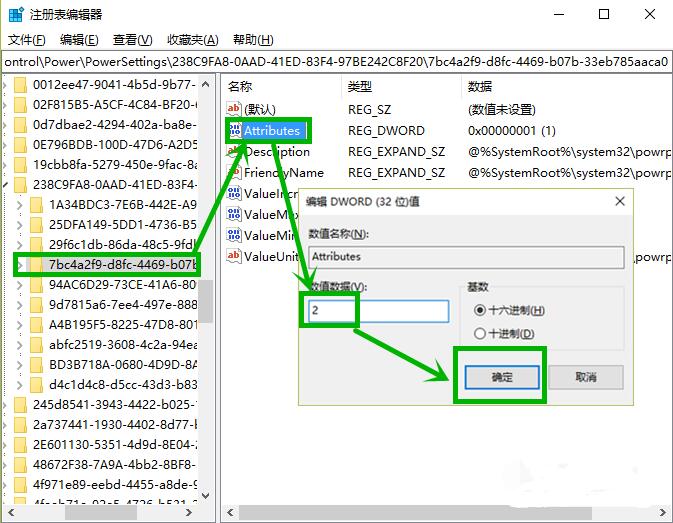The width and height of the screenshot is (673, 523).
Task: Close the 编辑 DWORD dialog with X
Action: coord(620,201)
